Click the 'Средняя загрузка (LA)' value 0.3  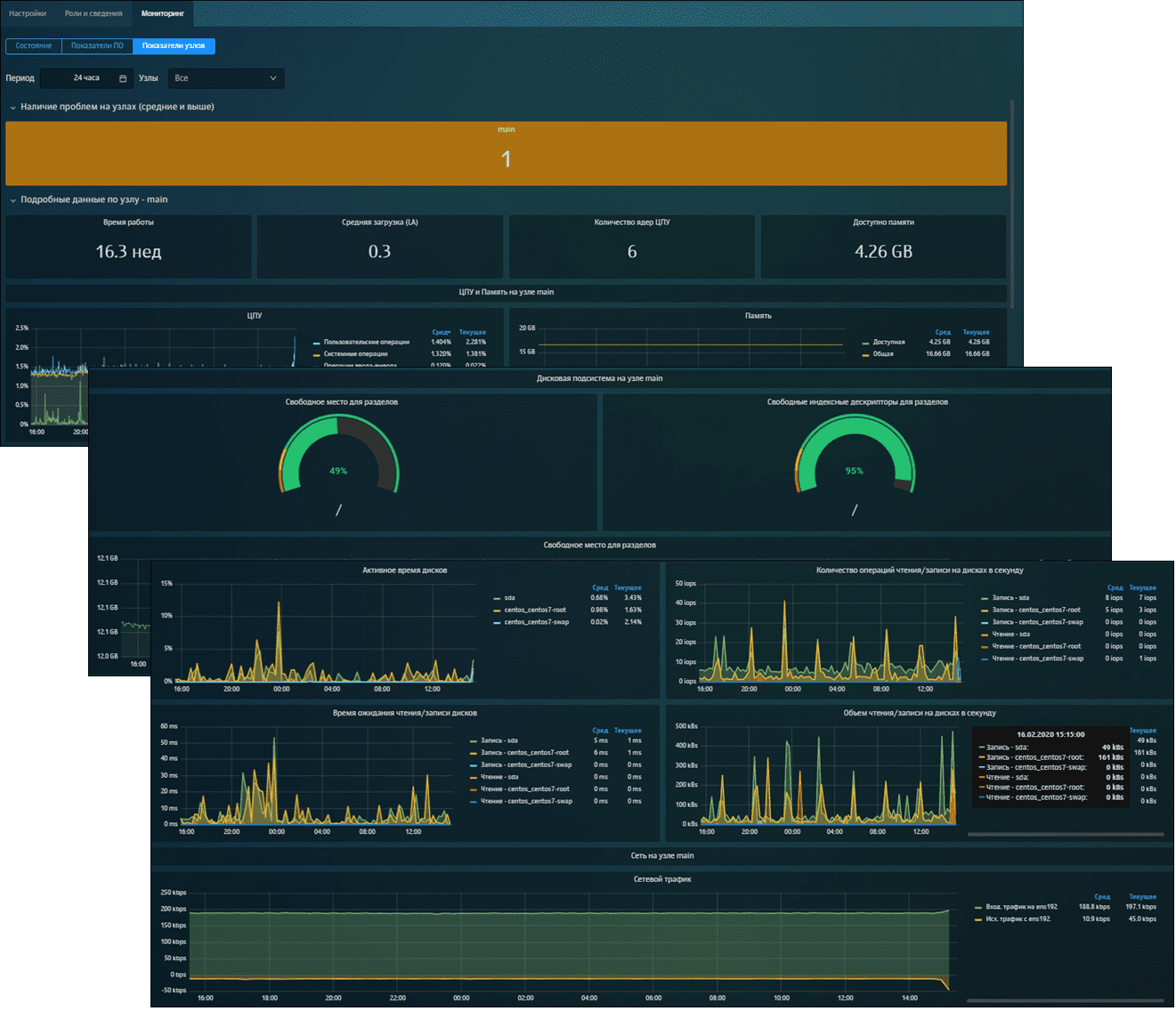coord(379,252)
